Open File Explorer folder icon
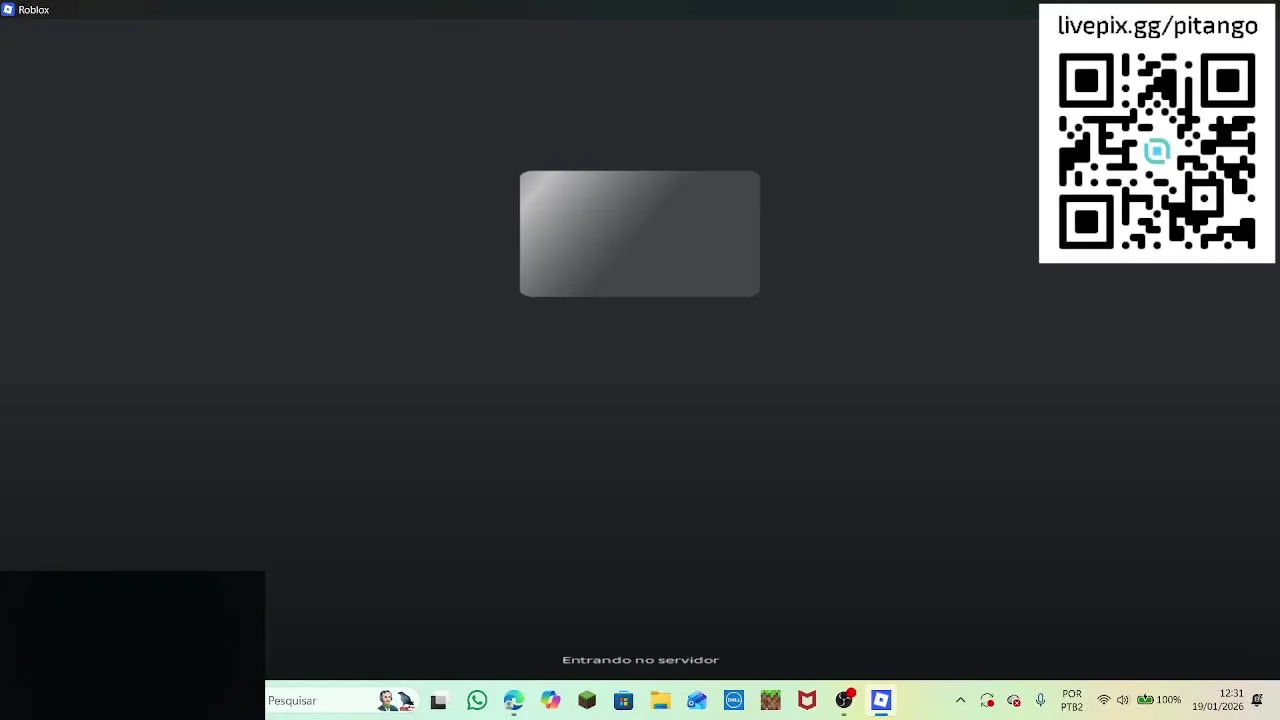This screenshot has height=720, width=1280. [660, 701]
